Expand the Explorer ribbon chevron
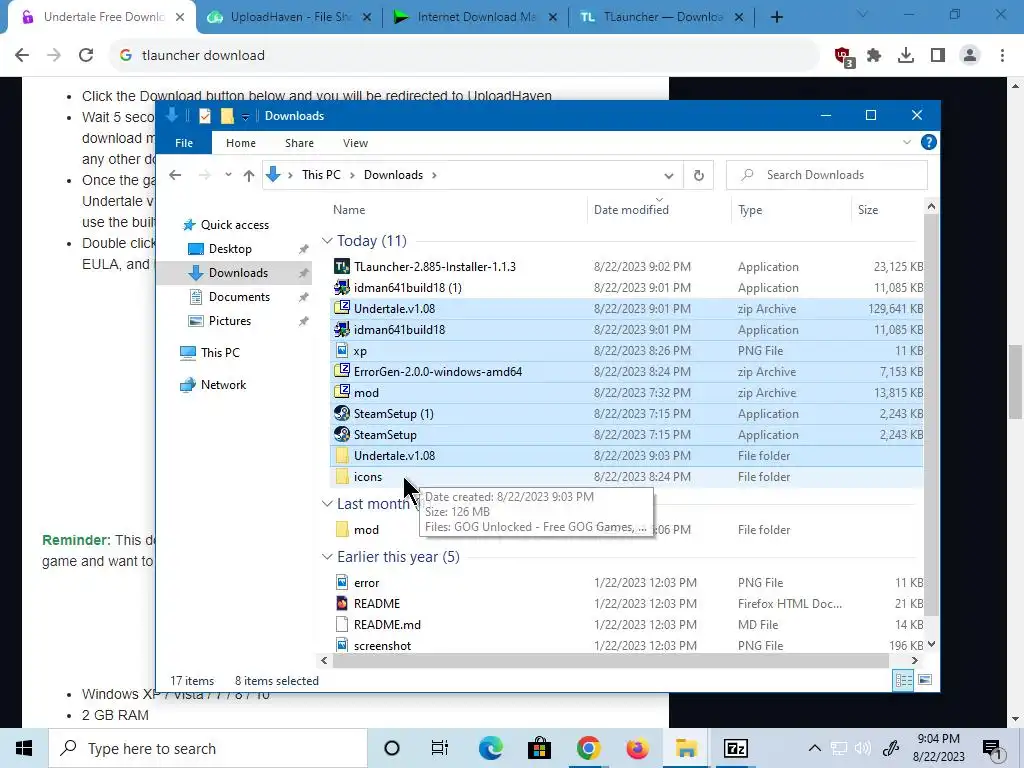Image resolution: width=1024 pixels, height=768 pixels. pos(906,142)
